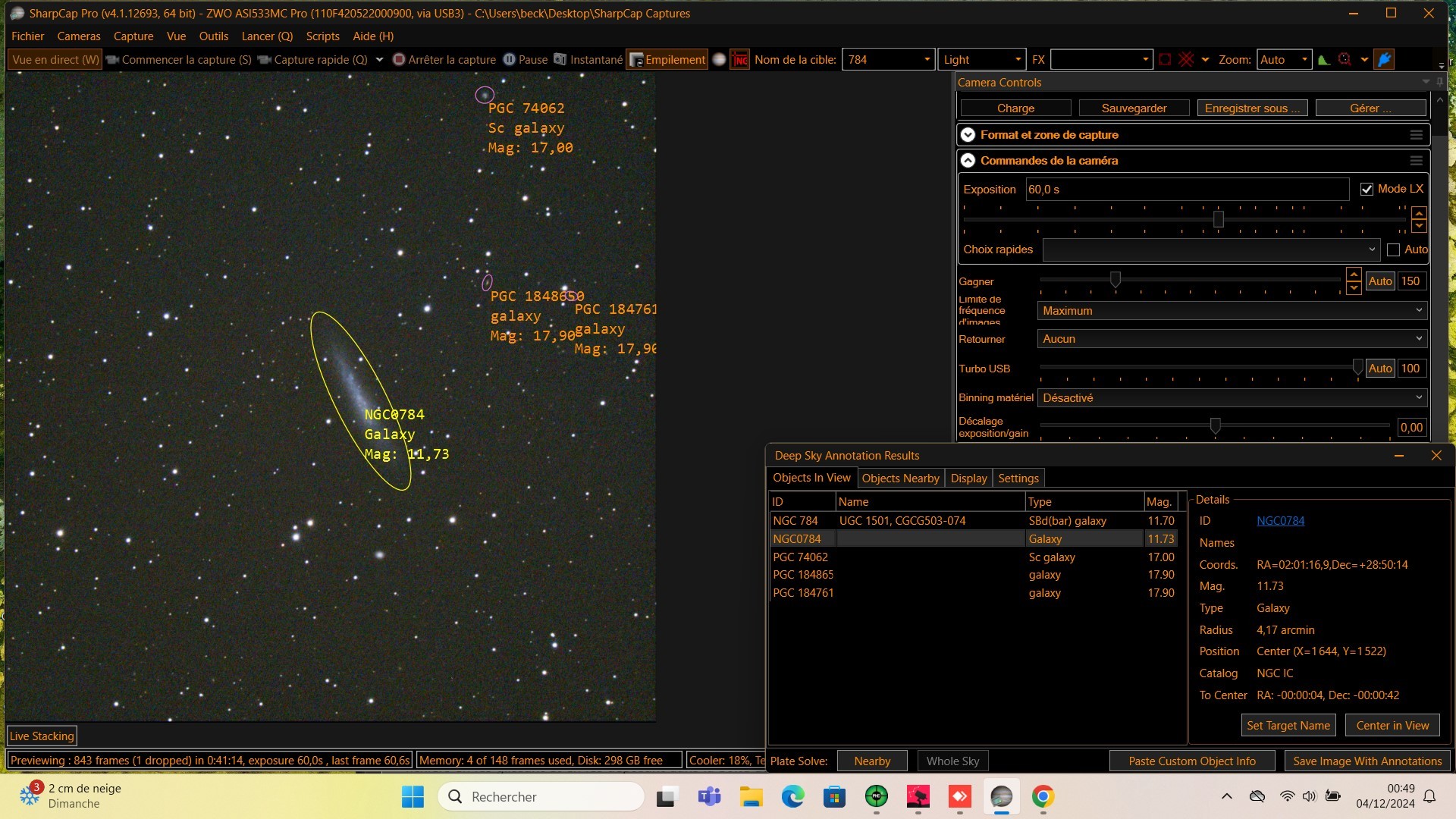Click the red square selection area icon
Screen dimensions: 1456x819
[x=1166, y=60]
